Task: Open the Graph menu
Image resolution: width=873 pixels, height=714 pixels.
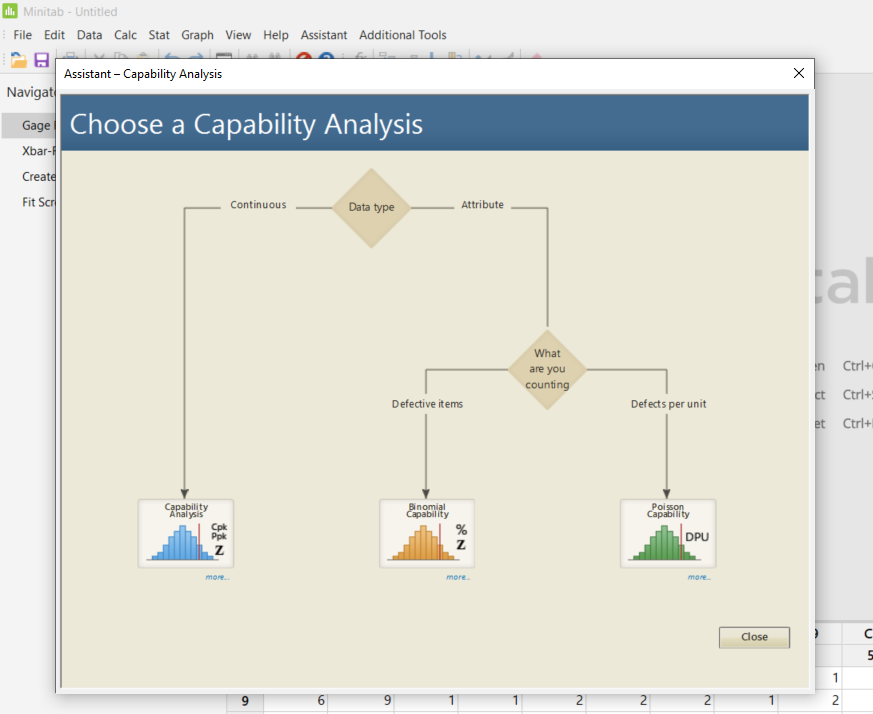Action: click(197, 34)
